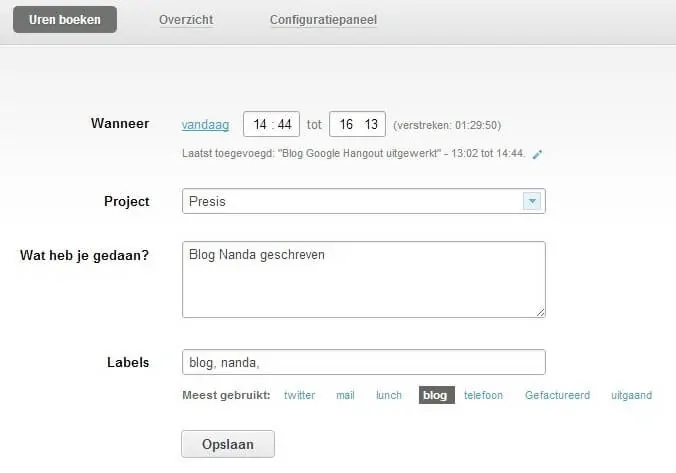Add the mail label

point(345,395)
